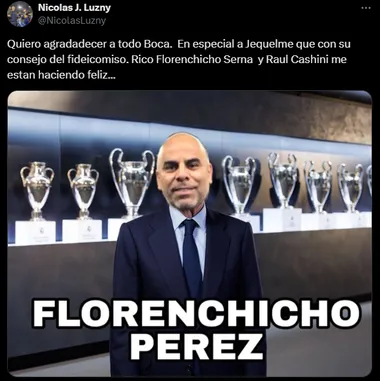Open the Nicolas J. Luzny display name
The height and width of the screenshot is (381, 380).
click(x=74, y=7)
